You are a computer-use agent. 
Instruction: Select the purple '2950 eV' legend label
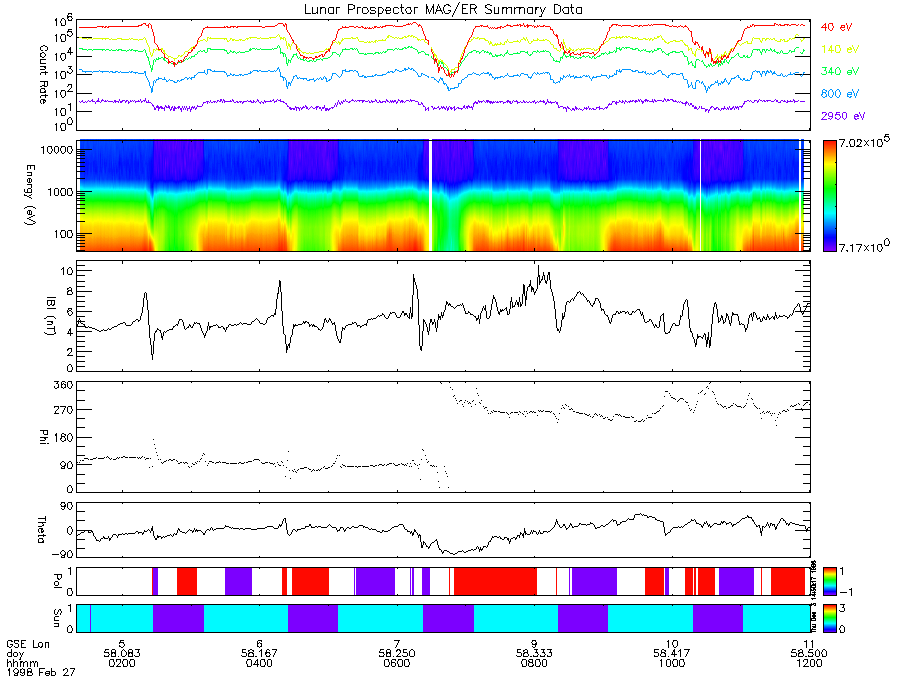(843, 116)
